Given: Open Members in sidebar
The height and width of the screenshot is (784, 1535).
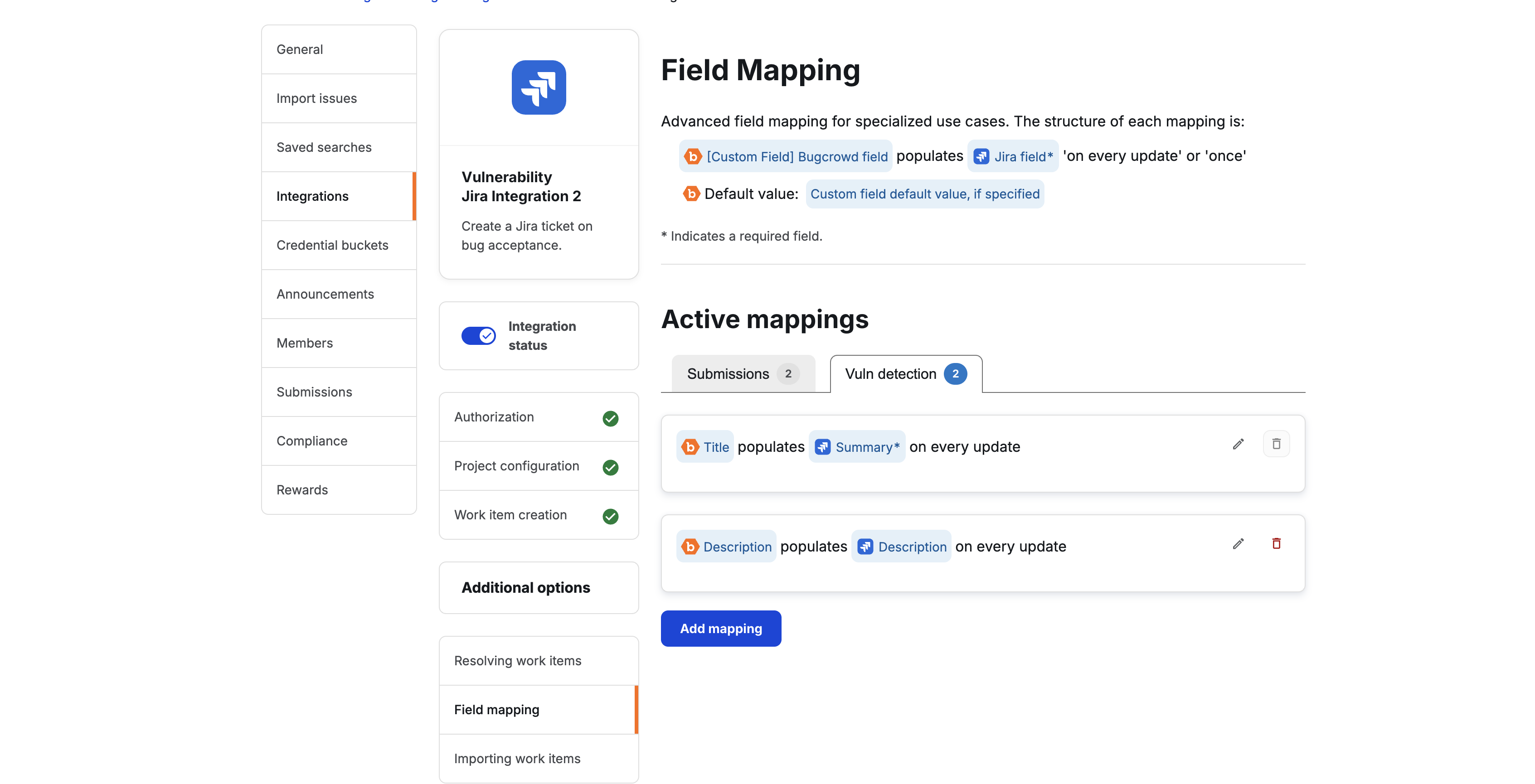Looking at the screenshot, I should click(339, 343).
